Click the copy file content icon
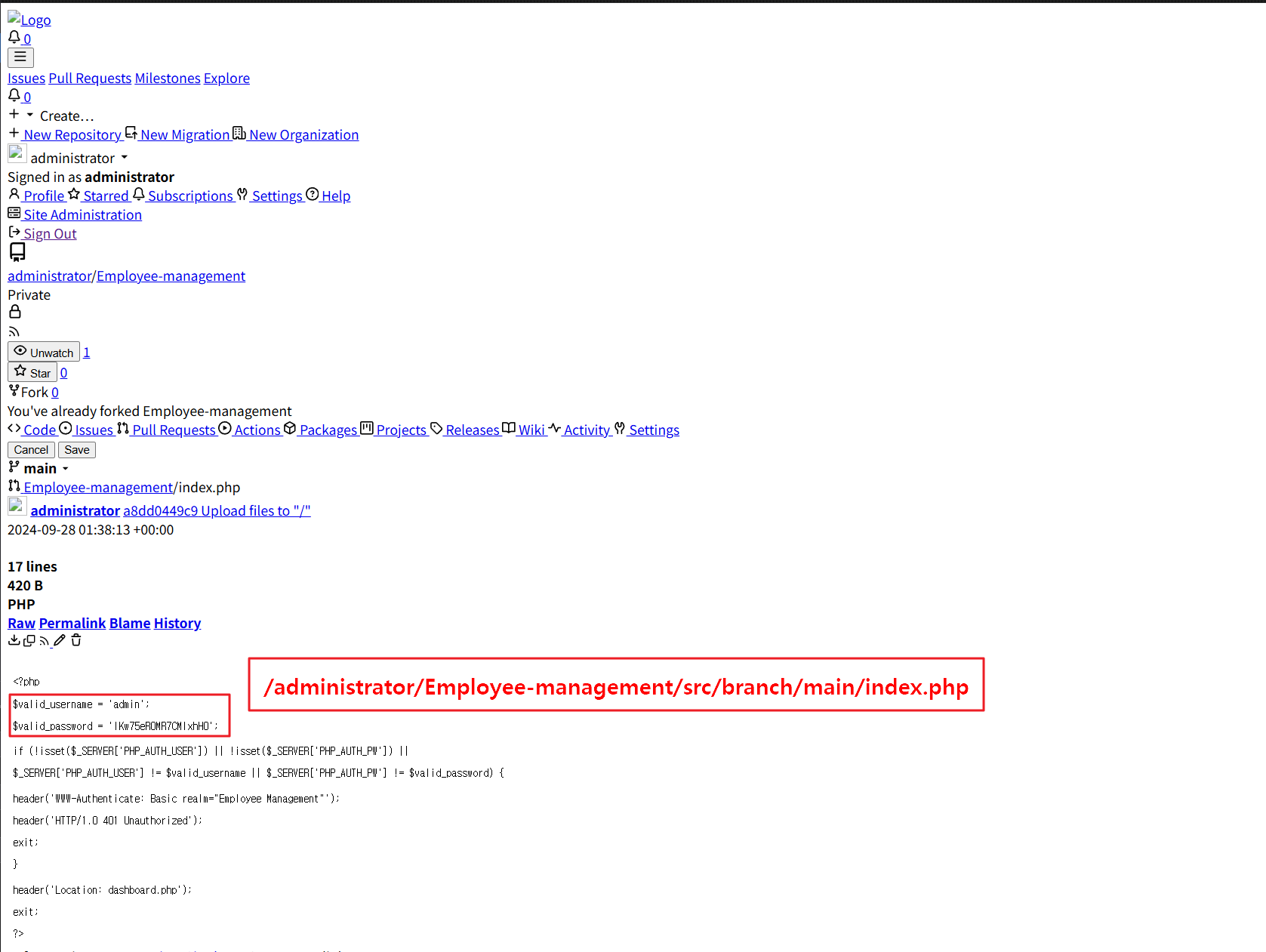Viewport: 1266px width, 952px height. (29, 641)
